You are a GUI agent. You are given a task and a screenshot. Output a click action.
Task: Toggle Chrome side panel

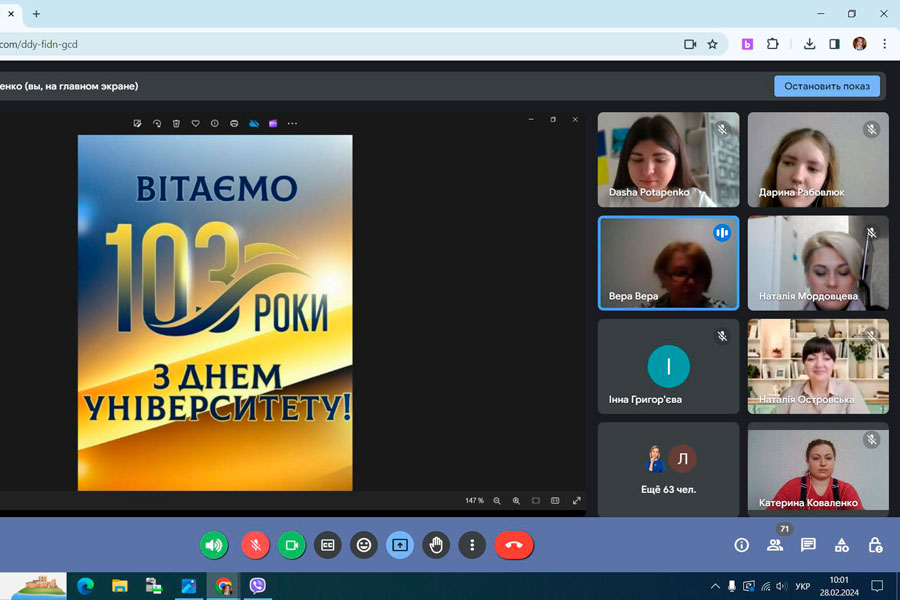pyautogui.click(x=835, y=44)
